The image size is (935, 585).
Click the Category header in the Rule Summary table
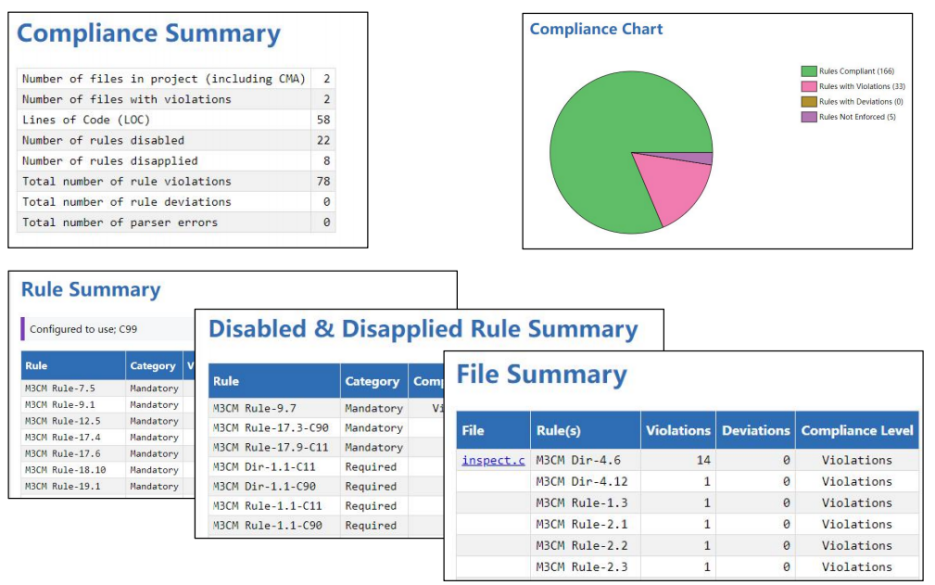(153, 366)
